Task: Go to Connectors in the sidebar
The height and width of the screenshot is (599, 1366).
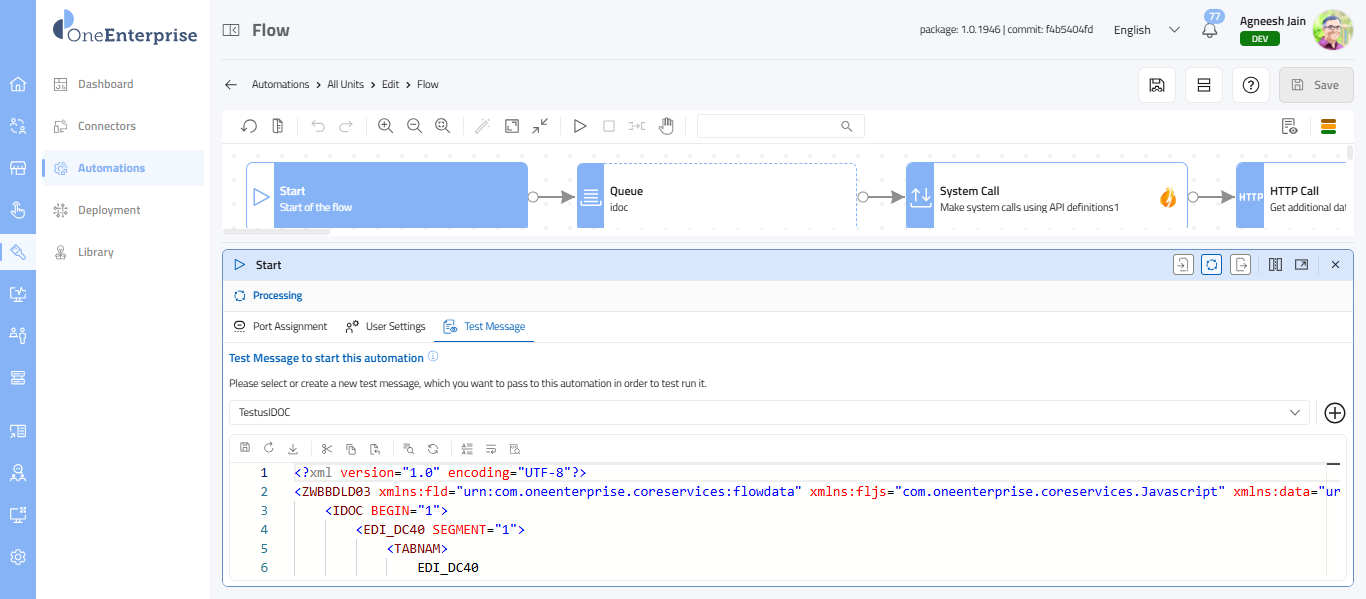Action: 107,126
